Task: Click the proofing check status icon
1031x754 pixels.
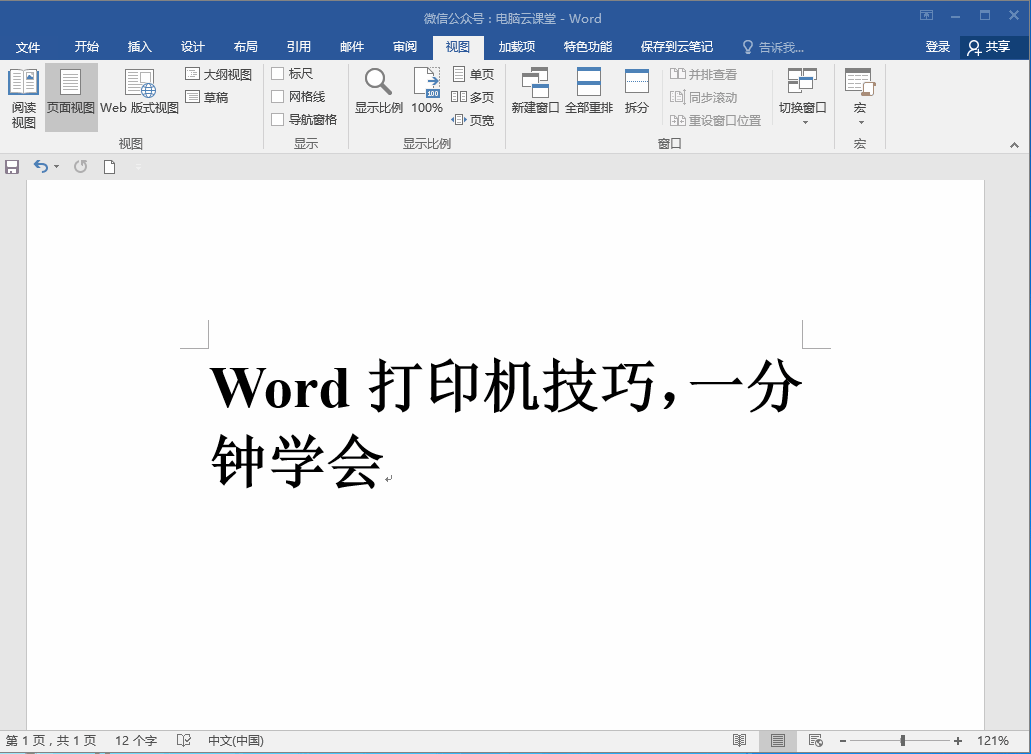Action: [183, 741]
